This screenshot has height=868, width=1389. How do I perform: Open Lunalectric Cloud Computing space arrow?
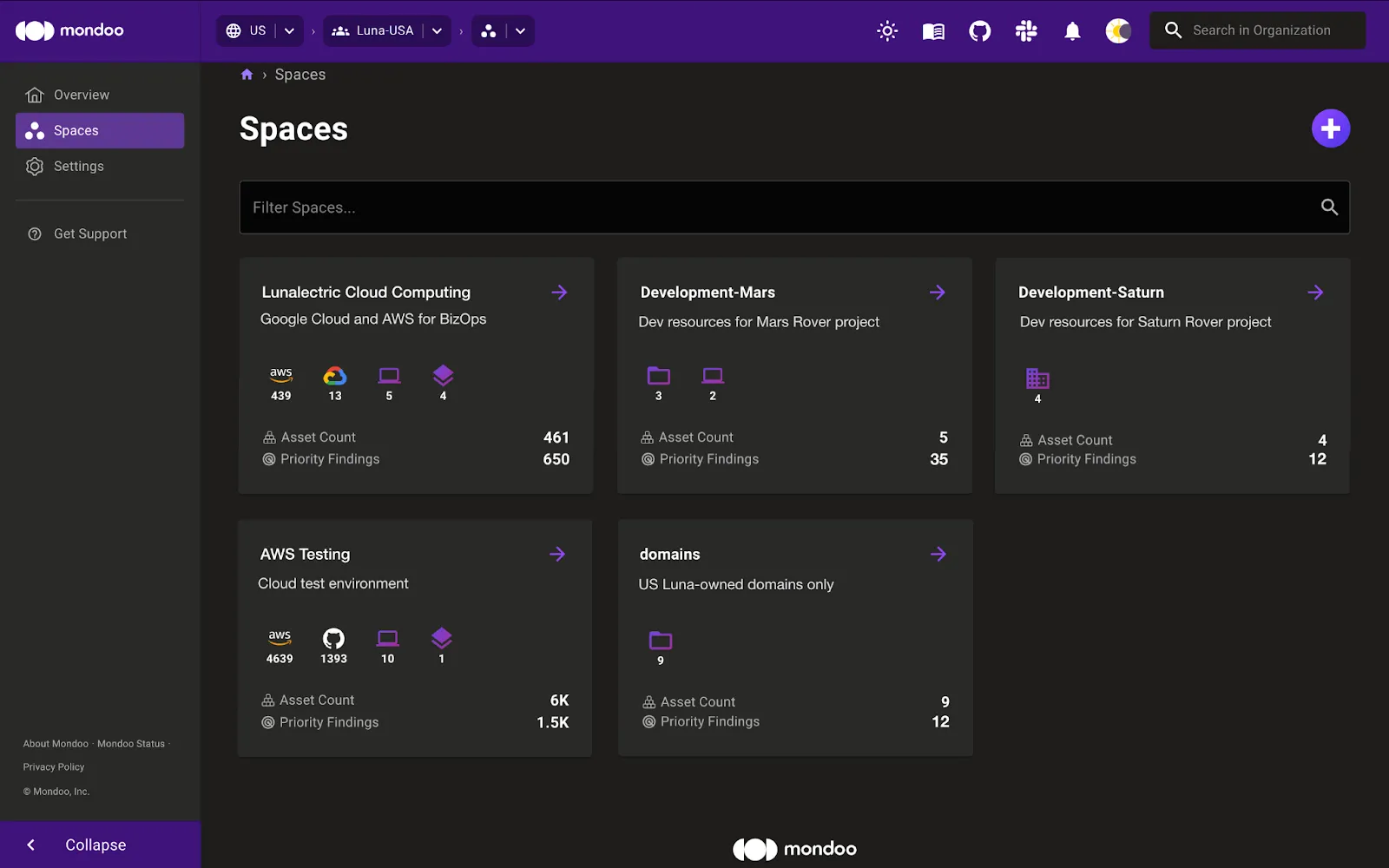pos(559,293)
